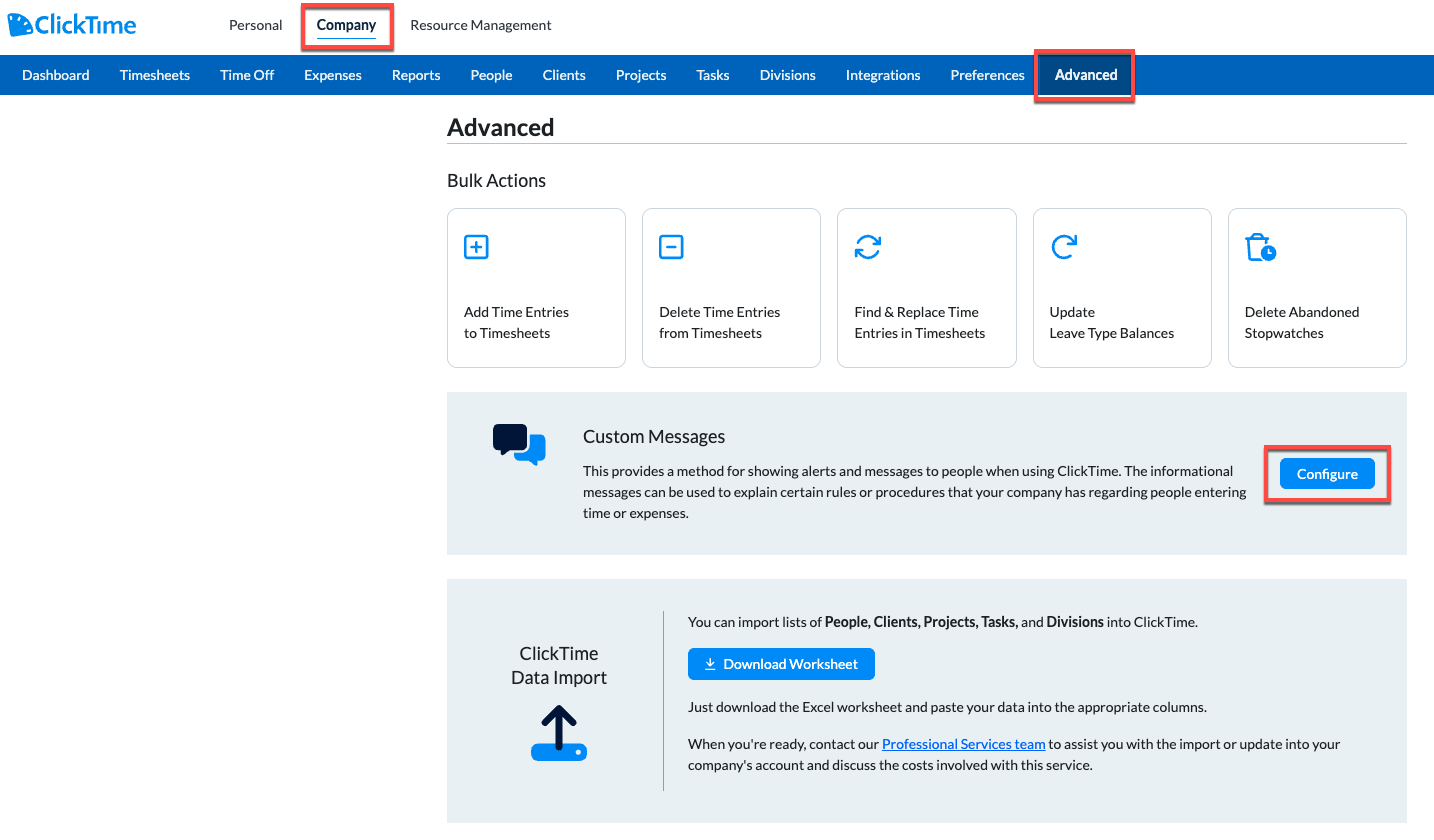The width and height of the screenshot is (1434, 840).
Task: Click the ClickTime logo
Action: click(x=72, y=25)
